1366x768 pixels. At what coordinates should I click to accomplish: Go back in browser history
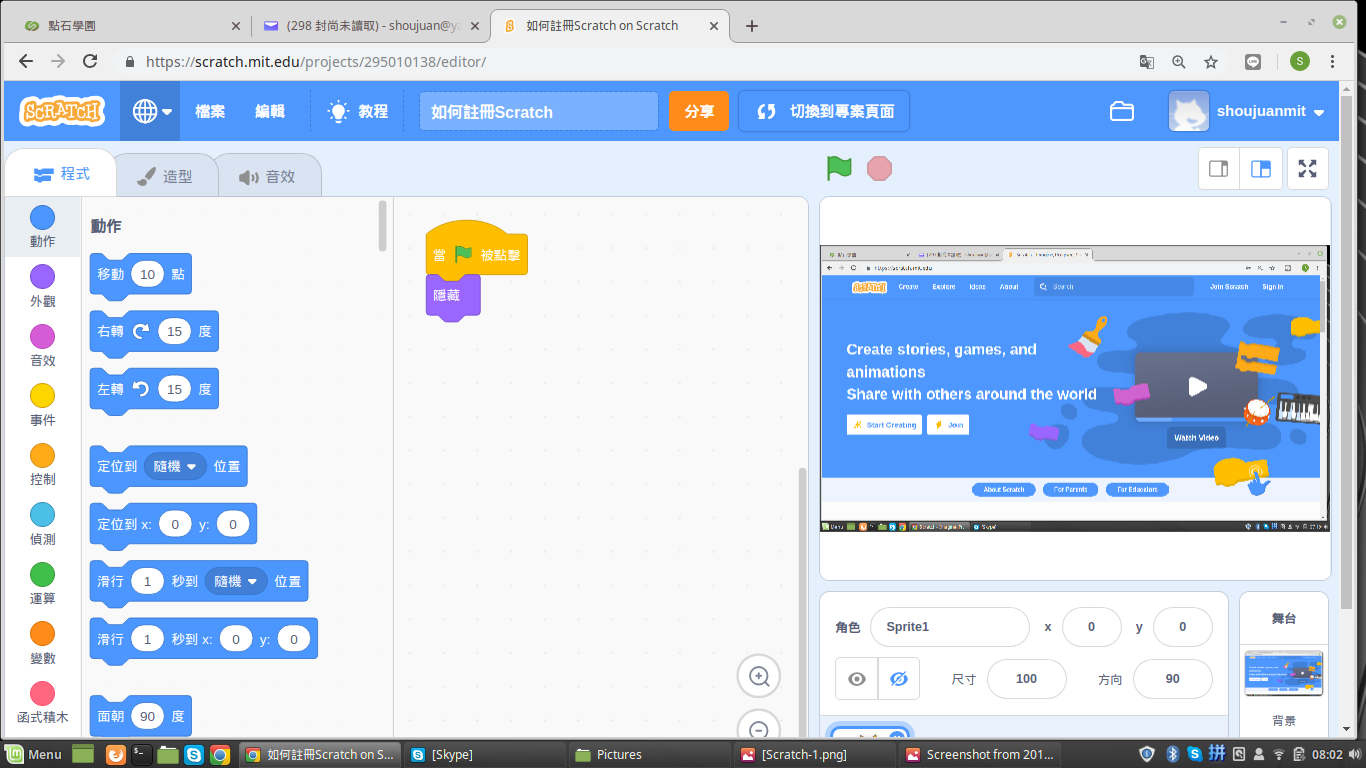(26, 61)
